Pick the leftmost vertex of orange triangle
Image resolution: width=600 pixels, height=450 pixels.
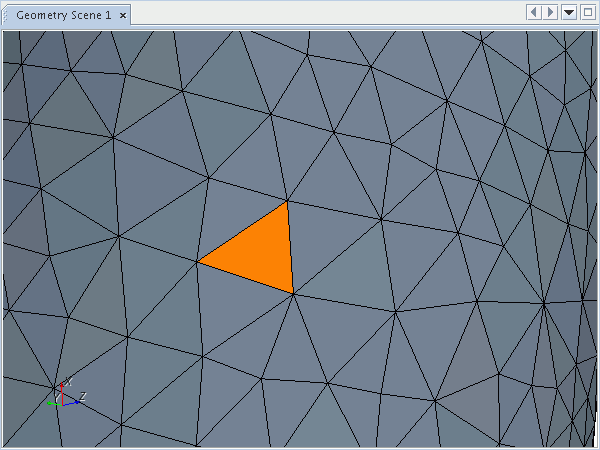point(197,262)
